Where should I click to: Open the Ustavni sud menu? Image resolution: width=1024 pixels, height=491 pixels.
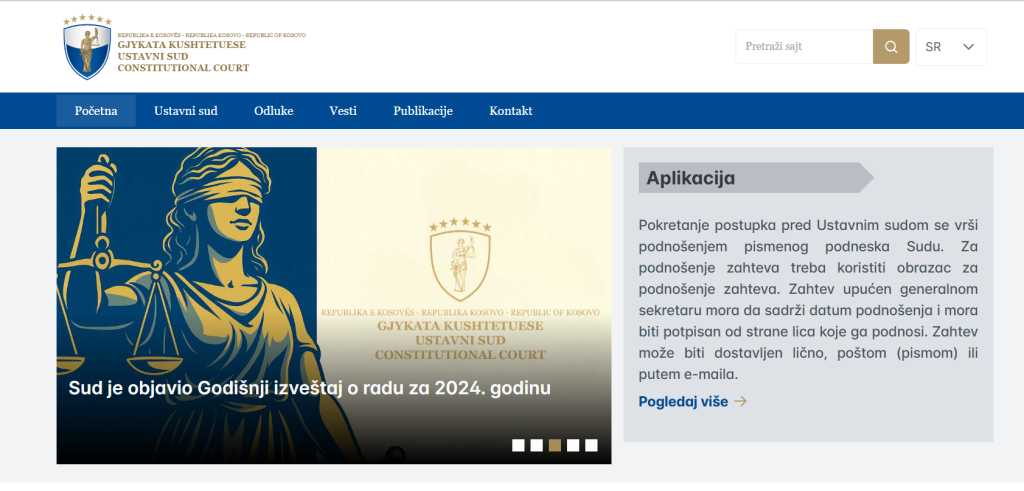pyautogui.click(x=185, y=111)
